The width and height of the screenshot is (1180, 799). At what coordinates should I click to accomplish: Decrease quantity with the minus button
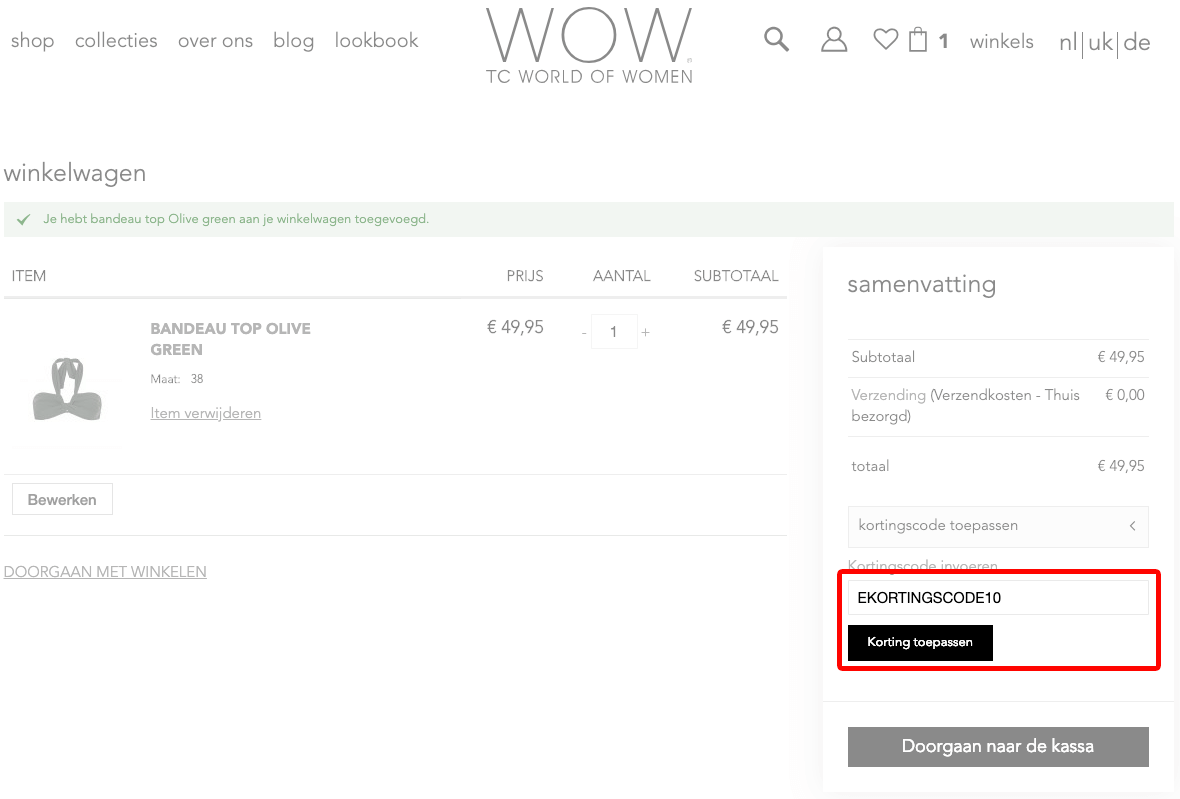tap(584, 332)
